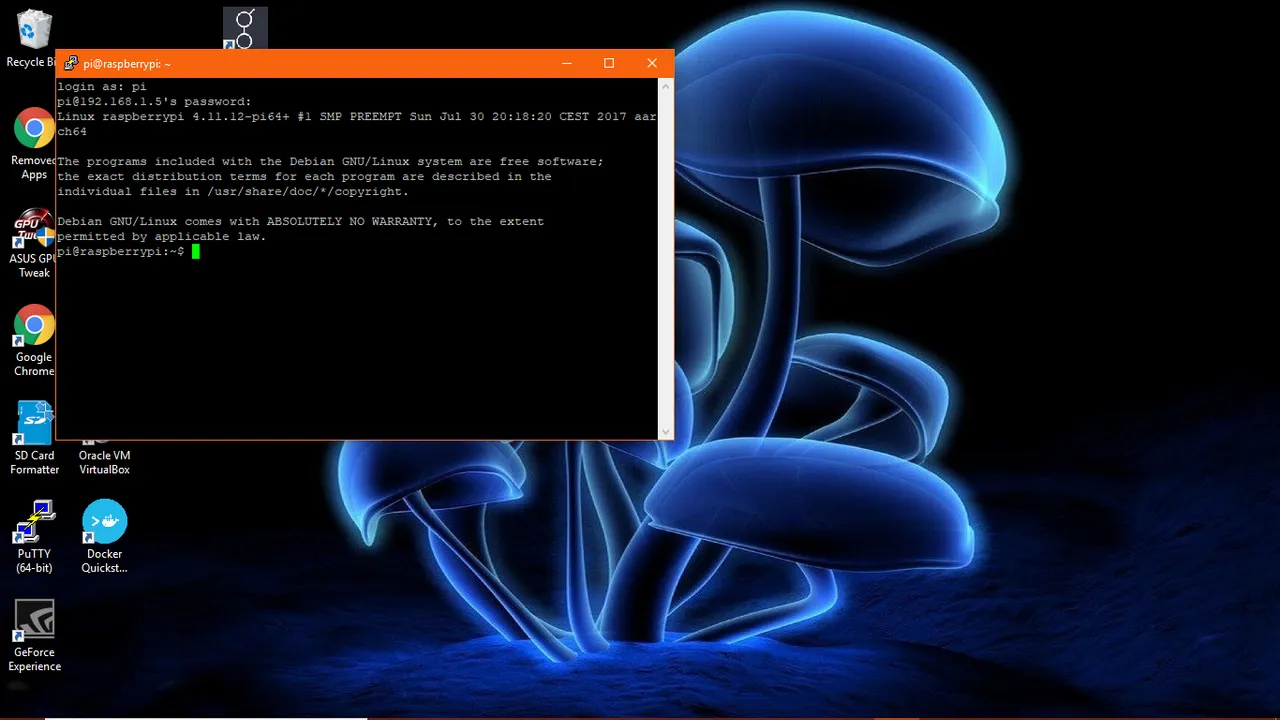This screenshot has height=720, width=1280.
Task: Maximize the PuTTY terminal window
Action: tap(609, 63)
